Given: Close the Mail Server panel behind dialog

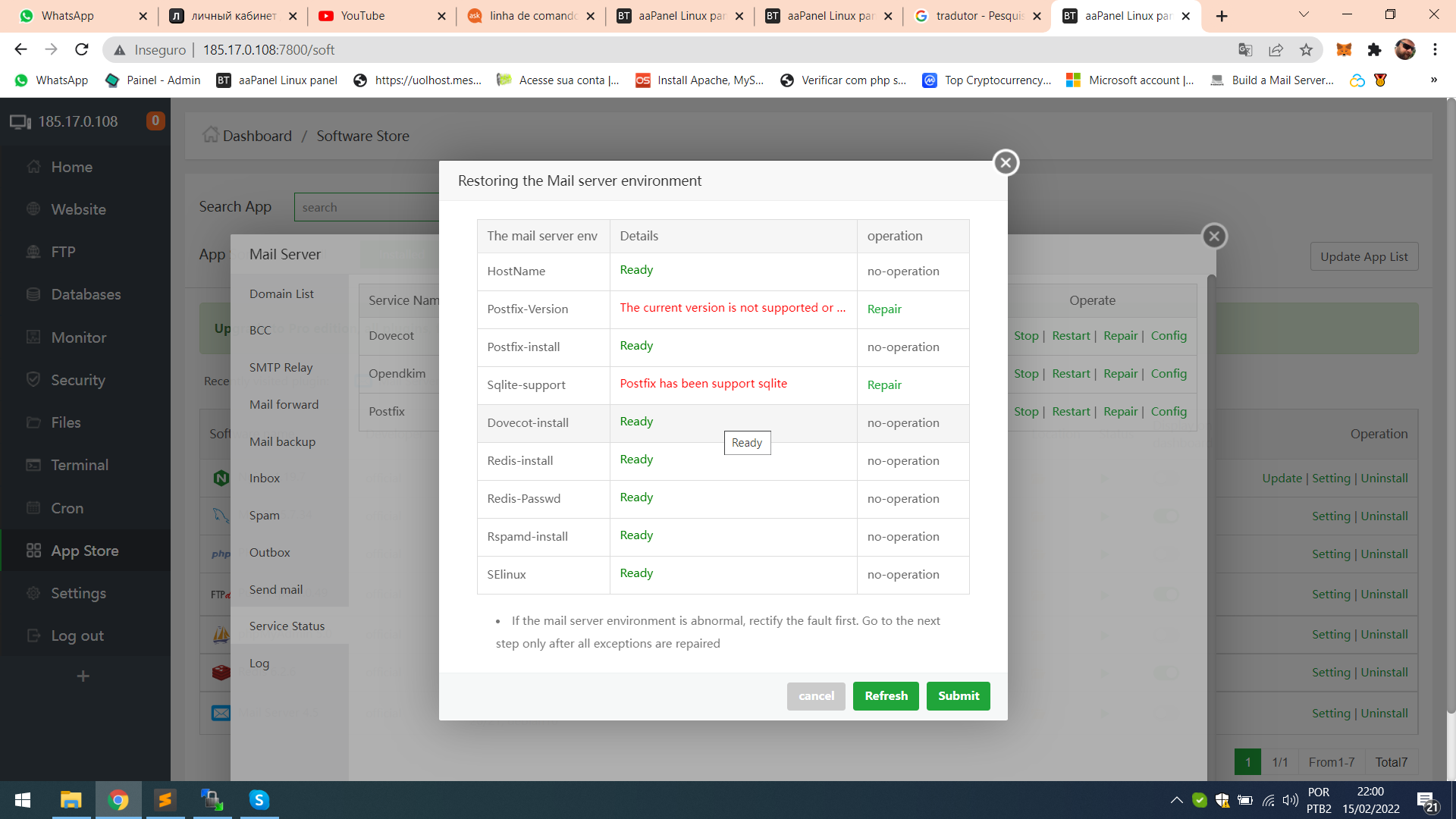Looking at the screenshot, I should tap(1214, 237).
